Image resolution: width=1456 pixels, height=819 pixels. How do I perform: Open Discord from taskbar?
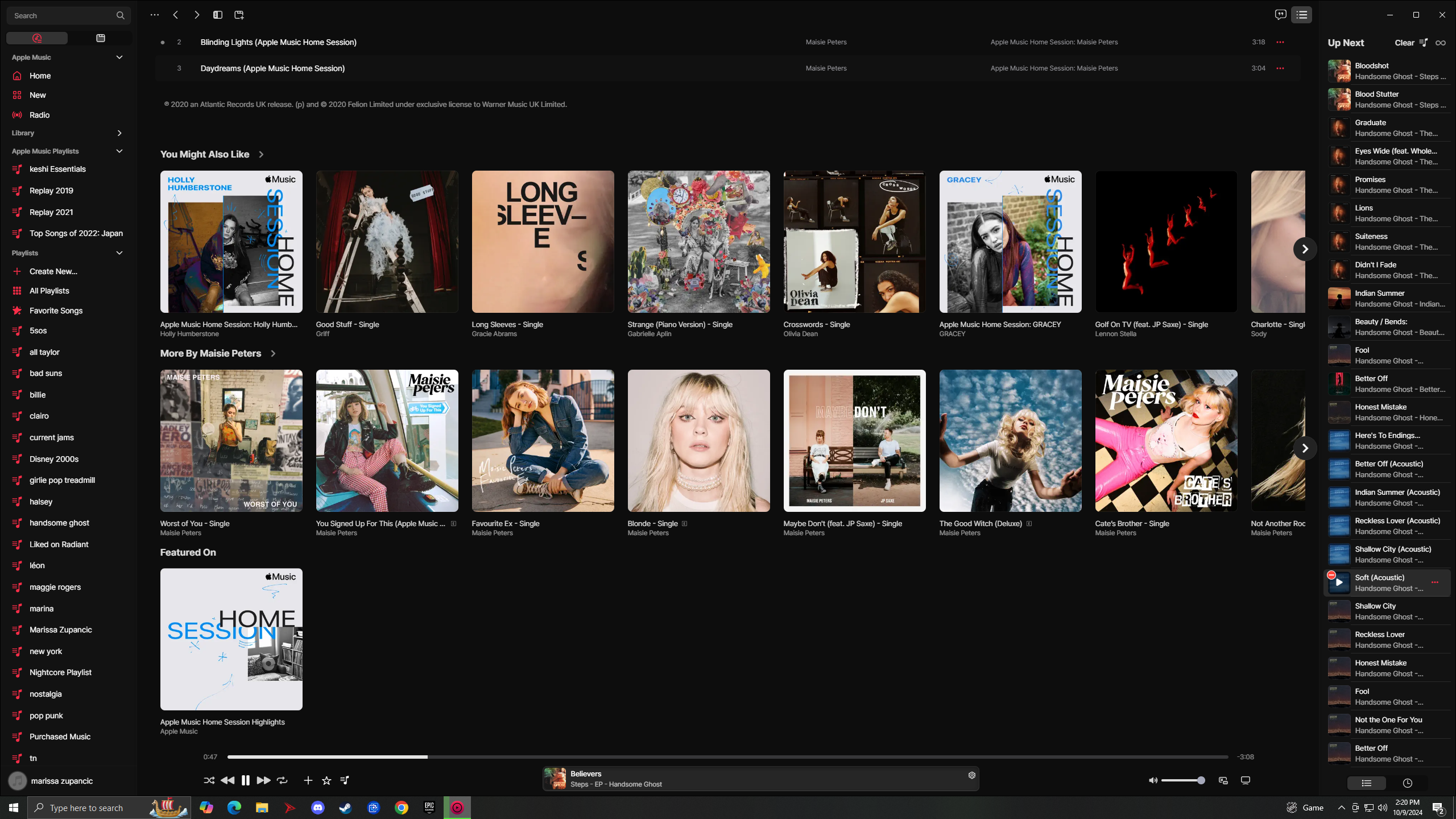[x=318, y=808]
